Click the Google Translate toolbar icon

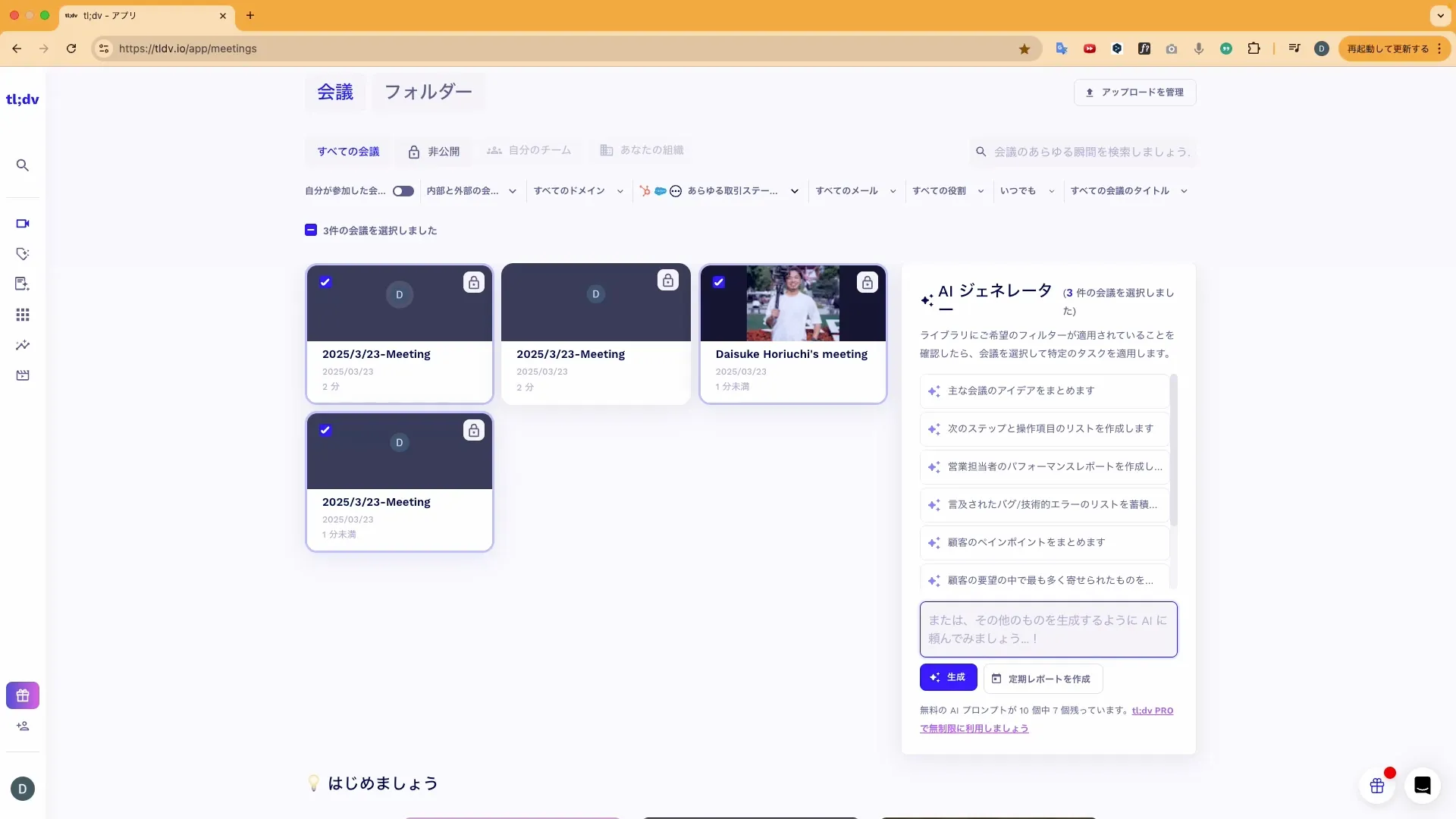[x=1062, y=49]
